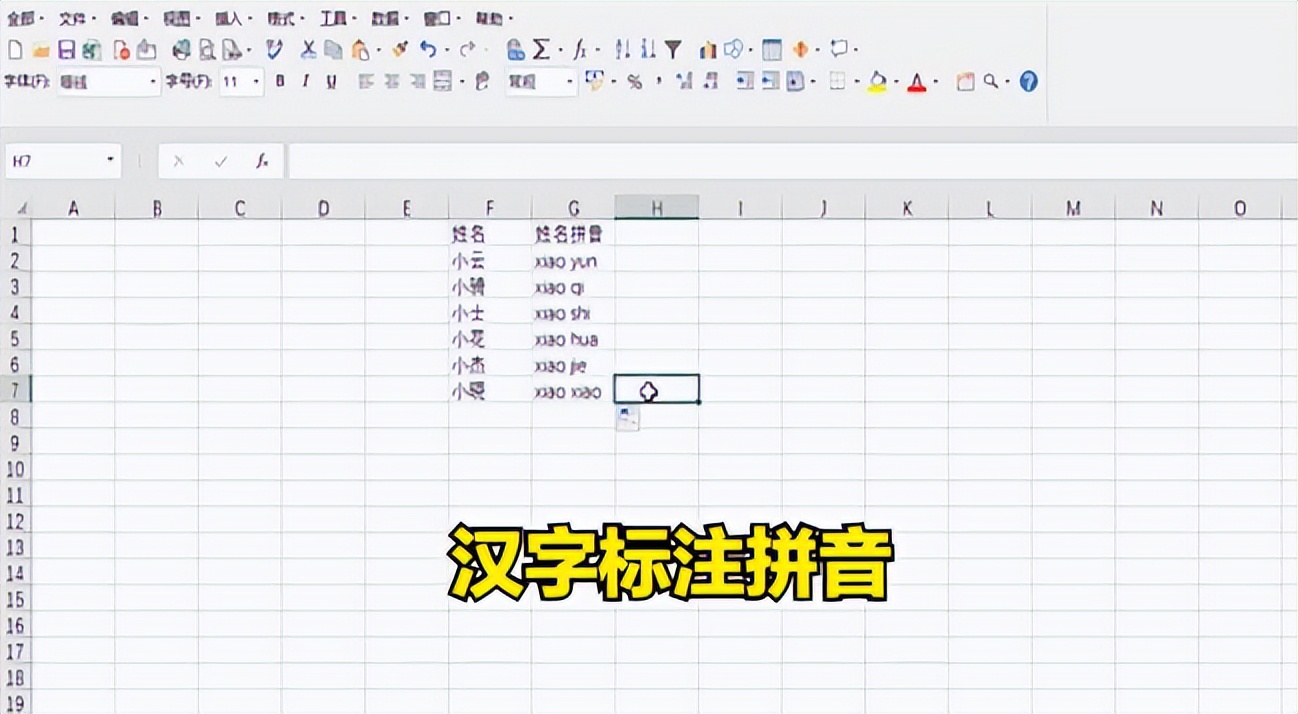This screenshot has height=714, width=1298.
Task: Toggle Align Right
Action: 417,82
